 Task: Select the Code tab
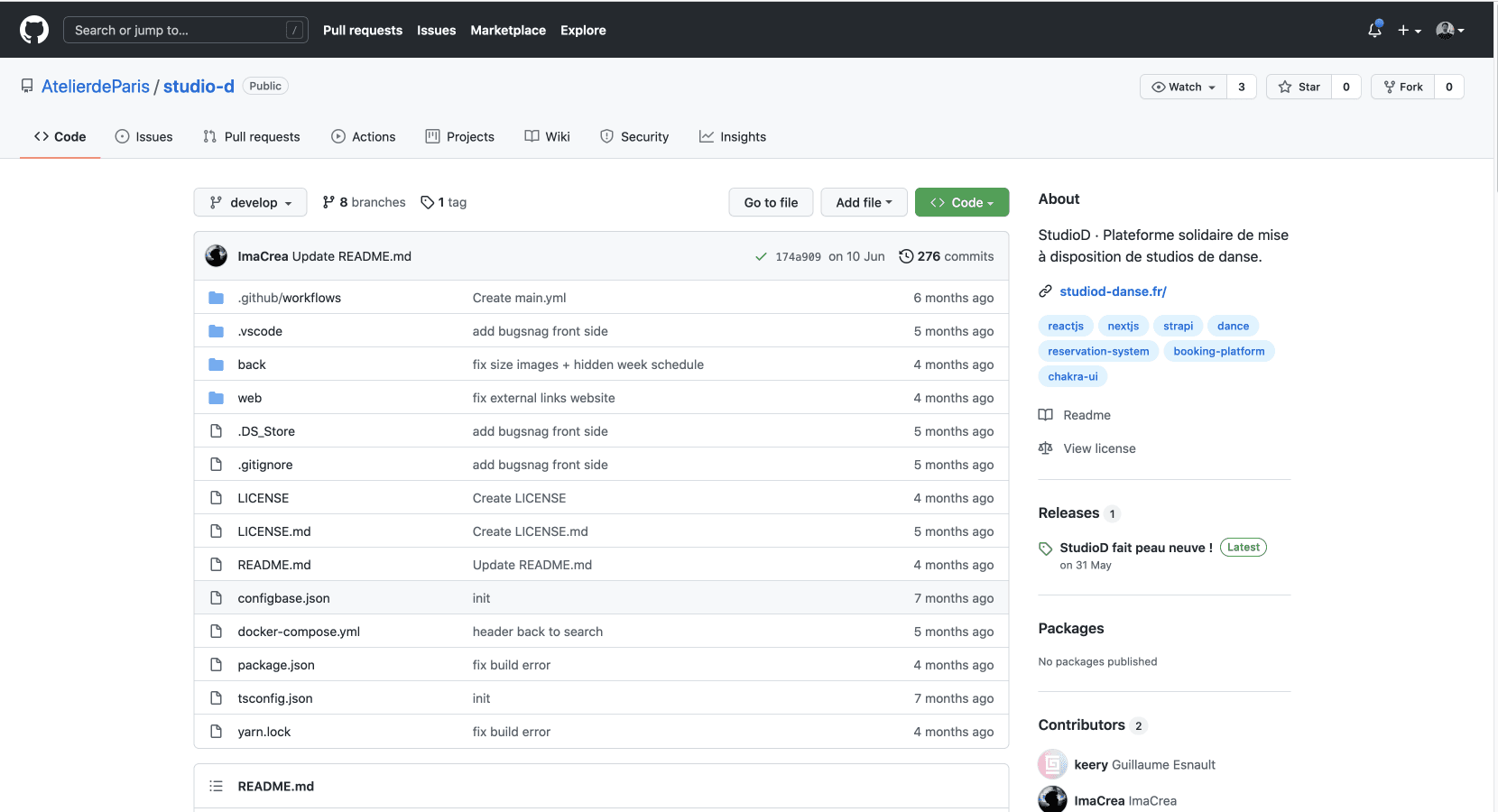tap(60, 136)
